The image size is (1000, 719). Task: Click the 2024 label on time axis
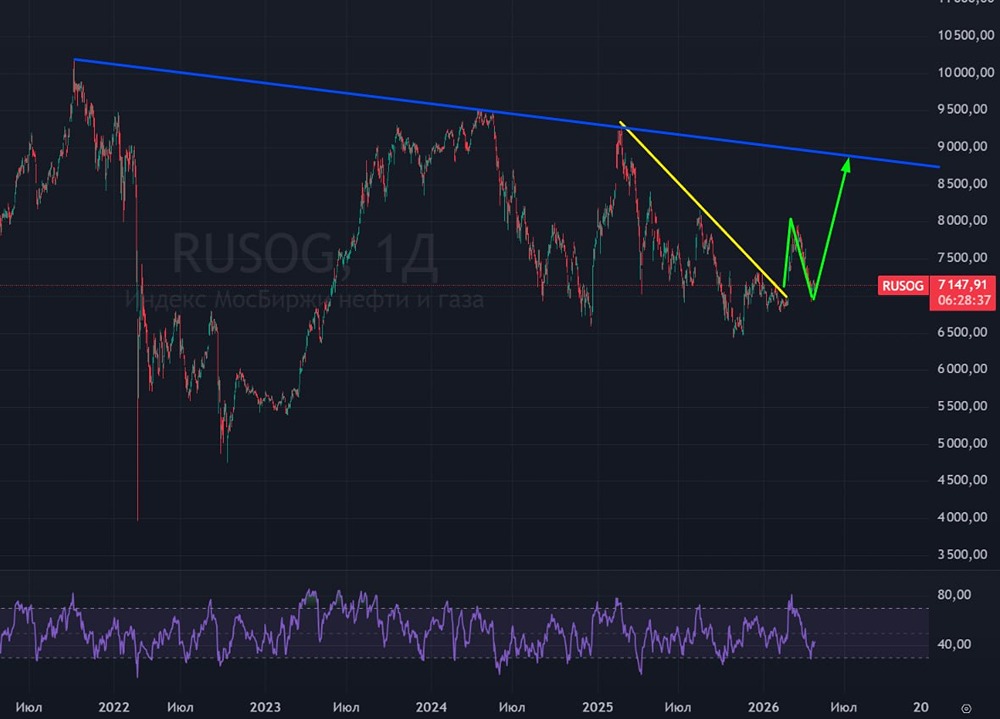coord(431,708)
